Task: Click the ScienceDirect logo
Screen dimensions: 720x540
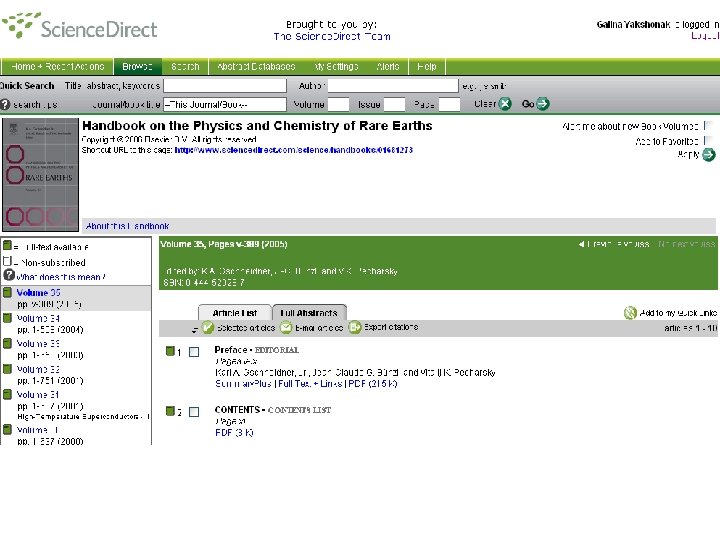Action: 79,26
